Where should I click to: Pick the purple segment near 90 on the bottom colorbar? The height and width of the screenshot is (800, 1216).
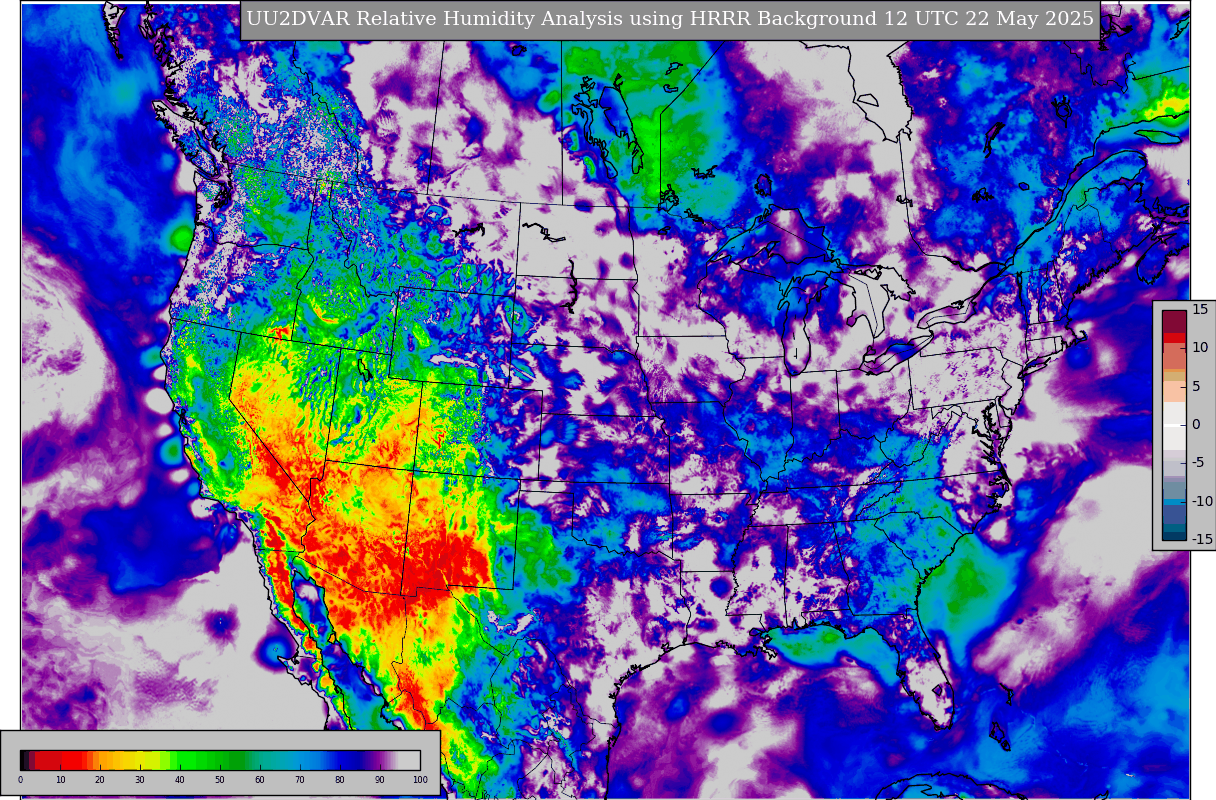376,760
